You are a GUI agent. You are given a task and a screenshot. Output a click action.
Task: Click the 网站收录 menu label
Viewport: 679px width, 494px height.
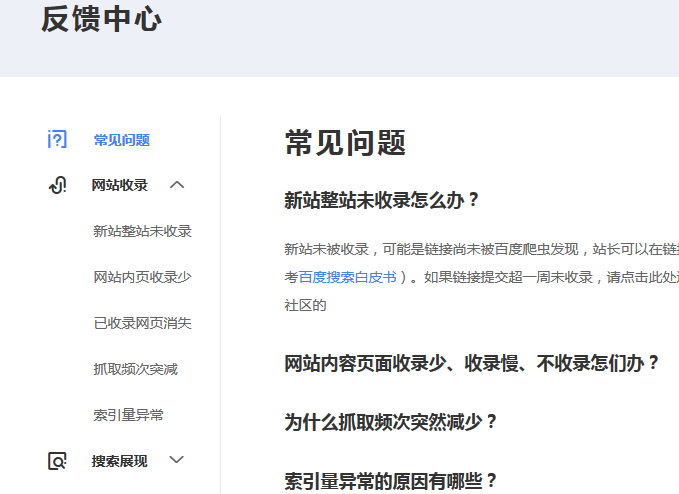(120, 185)
